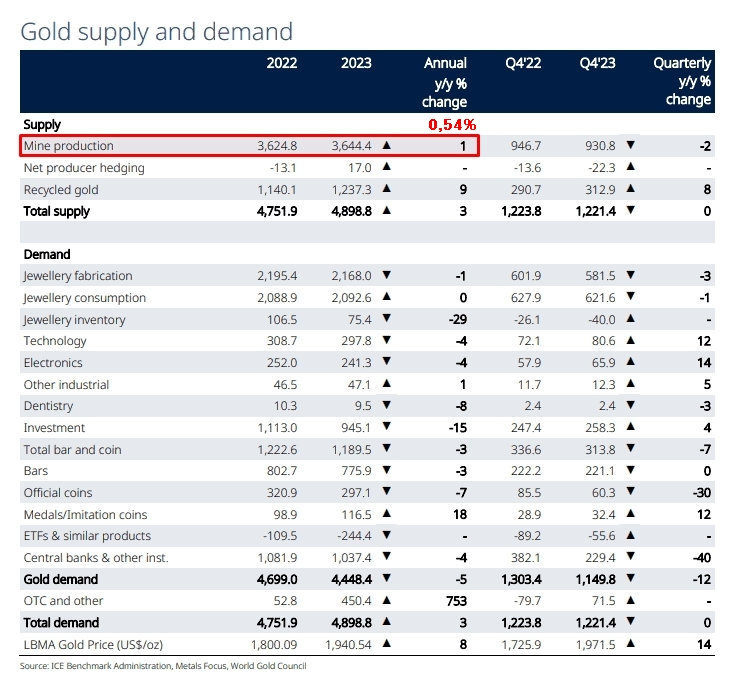Select the Annual y/y % change header
The height and width of the screenshot is (691, 731).
[445, 81]
